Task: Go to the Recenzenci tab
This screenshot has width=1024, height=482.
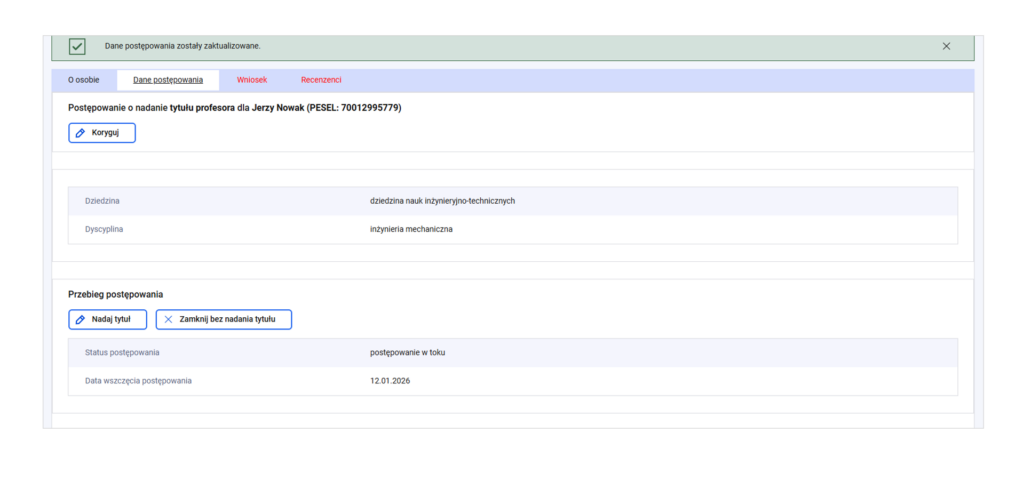Action: click(321, 80)
